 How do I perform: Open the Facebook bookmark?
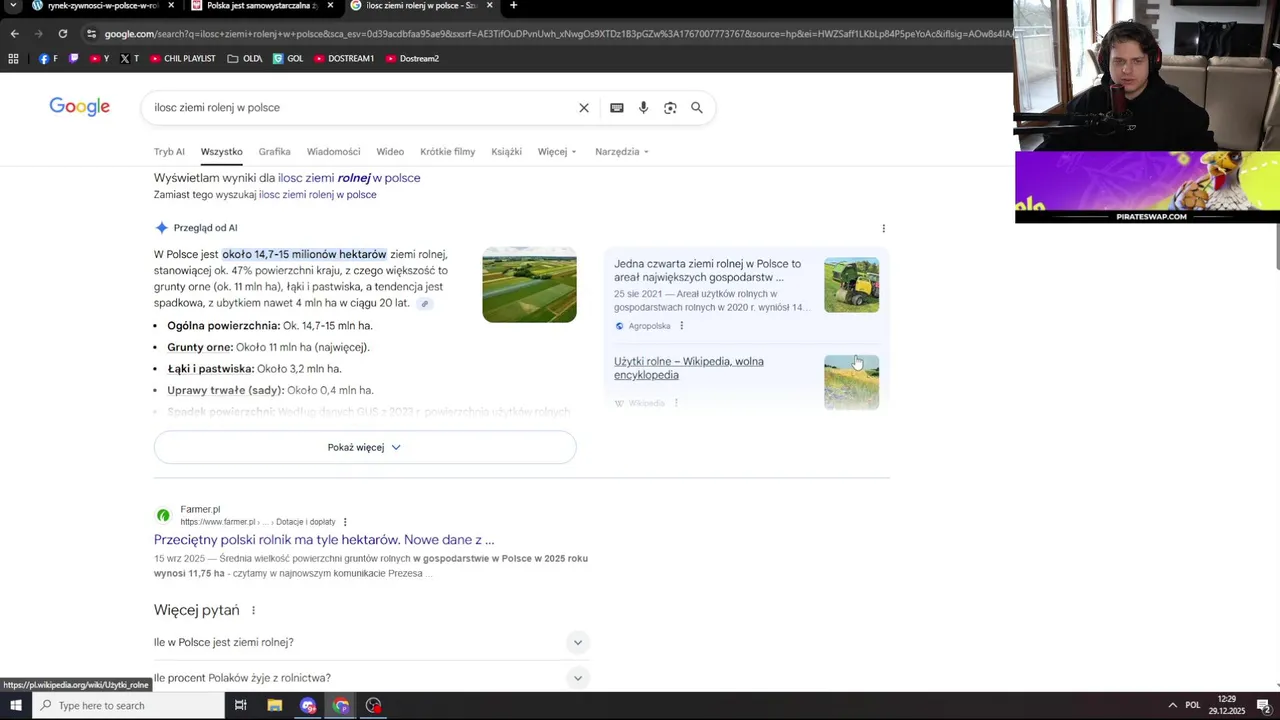tap(48, 59)
